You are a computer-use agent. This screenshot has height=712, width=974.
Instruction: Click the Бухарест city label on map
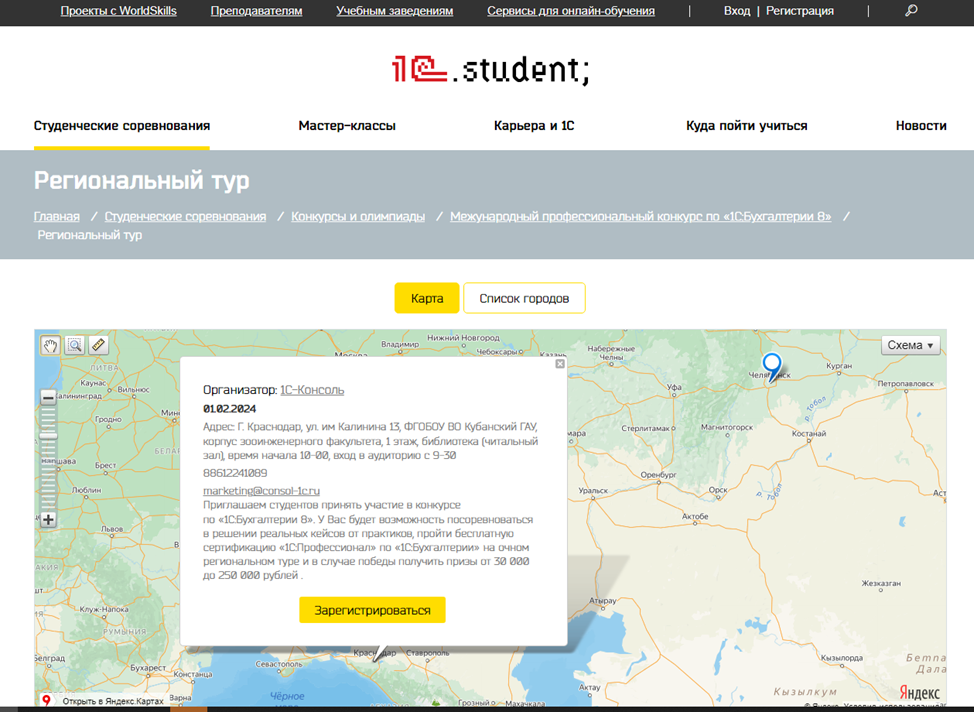coord(148,668)
